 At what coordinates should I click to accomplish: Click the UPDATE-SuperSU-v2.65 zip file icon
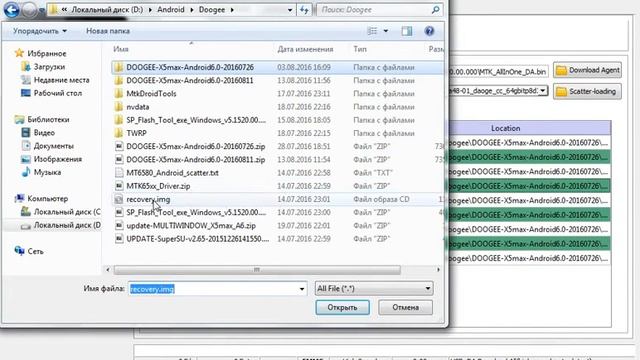coord(119,239)
